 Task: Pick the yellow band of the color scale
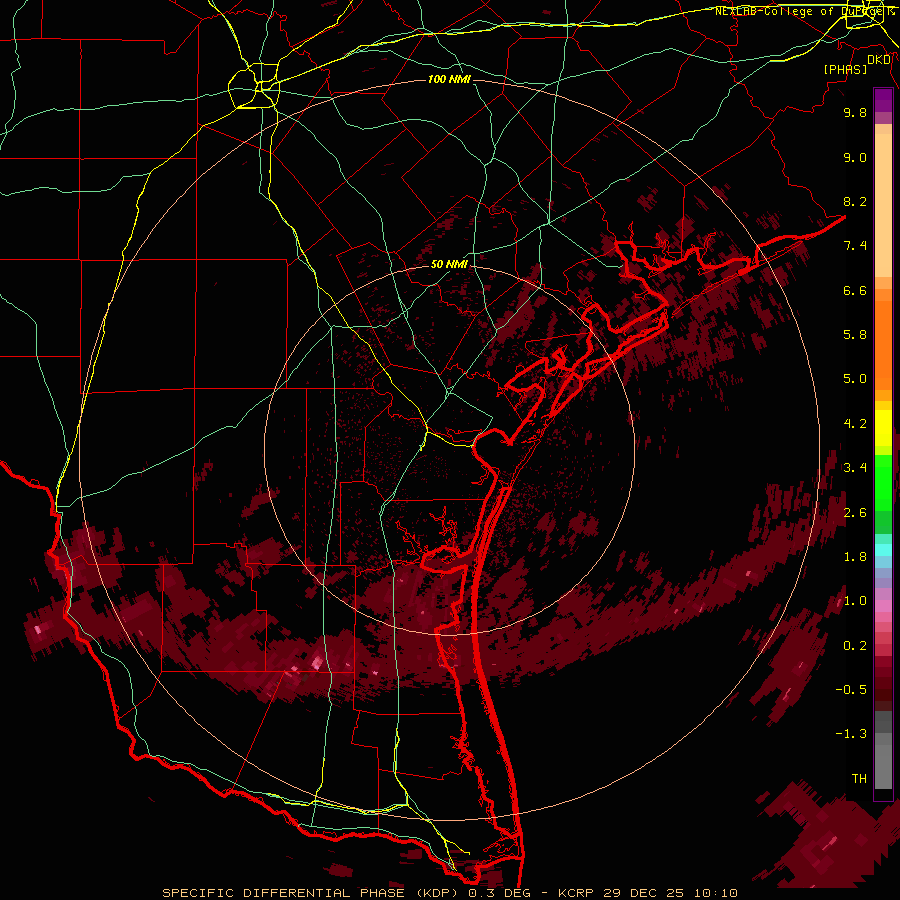tap(883, 428)
